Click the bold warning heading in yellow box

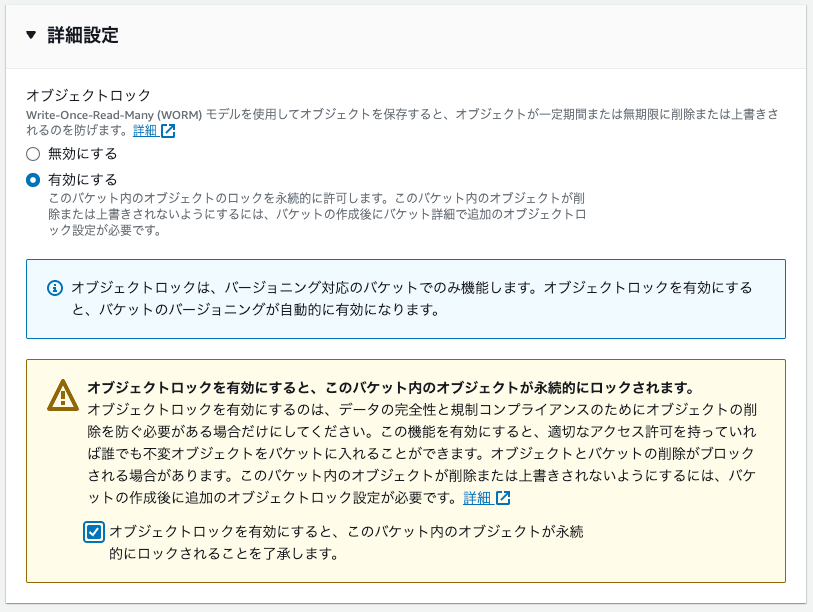coord(390,387)
